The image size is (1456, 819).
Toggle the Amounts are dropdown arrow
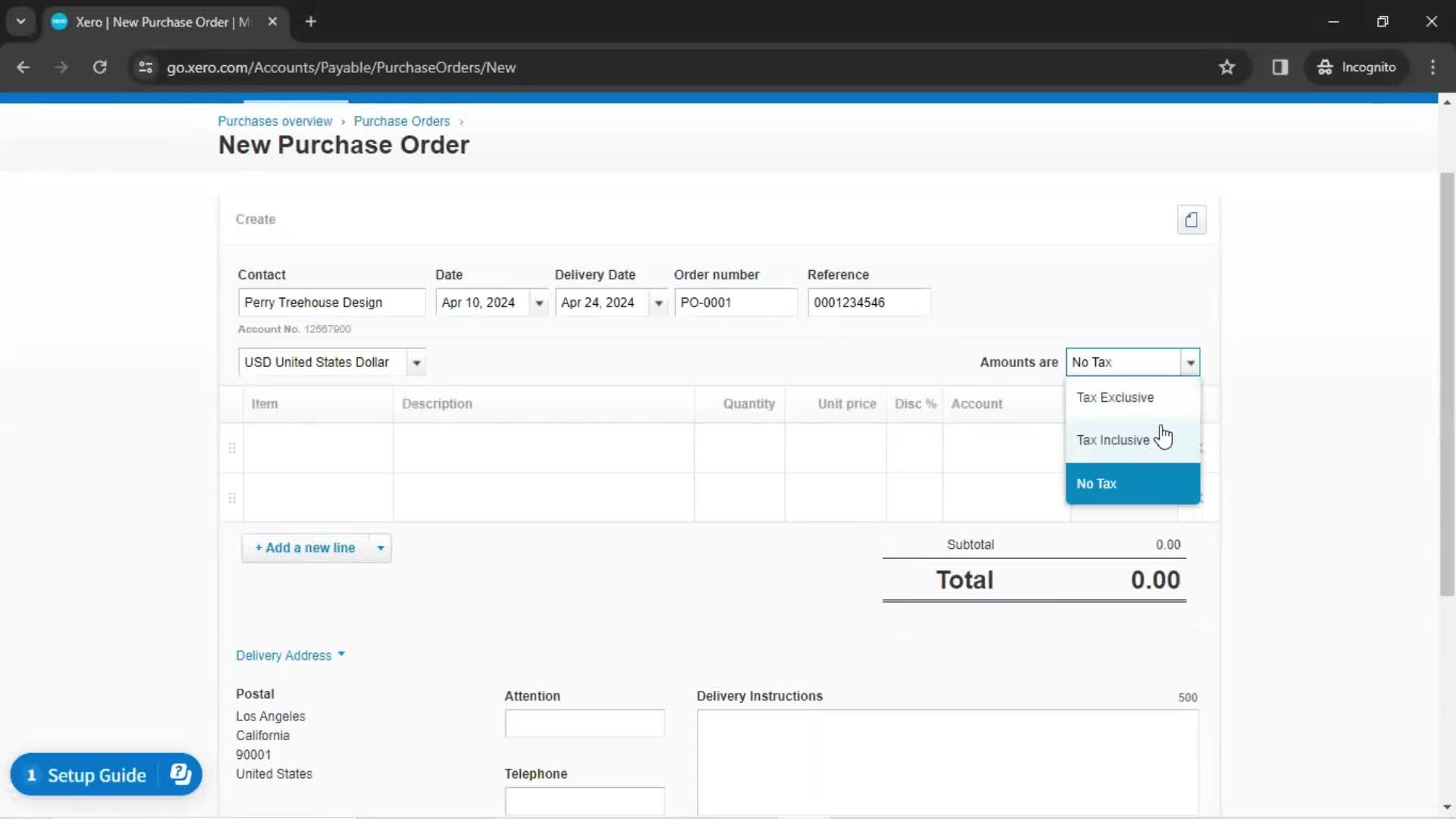pyautogui.click(x=1191, y=363)
